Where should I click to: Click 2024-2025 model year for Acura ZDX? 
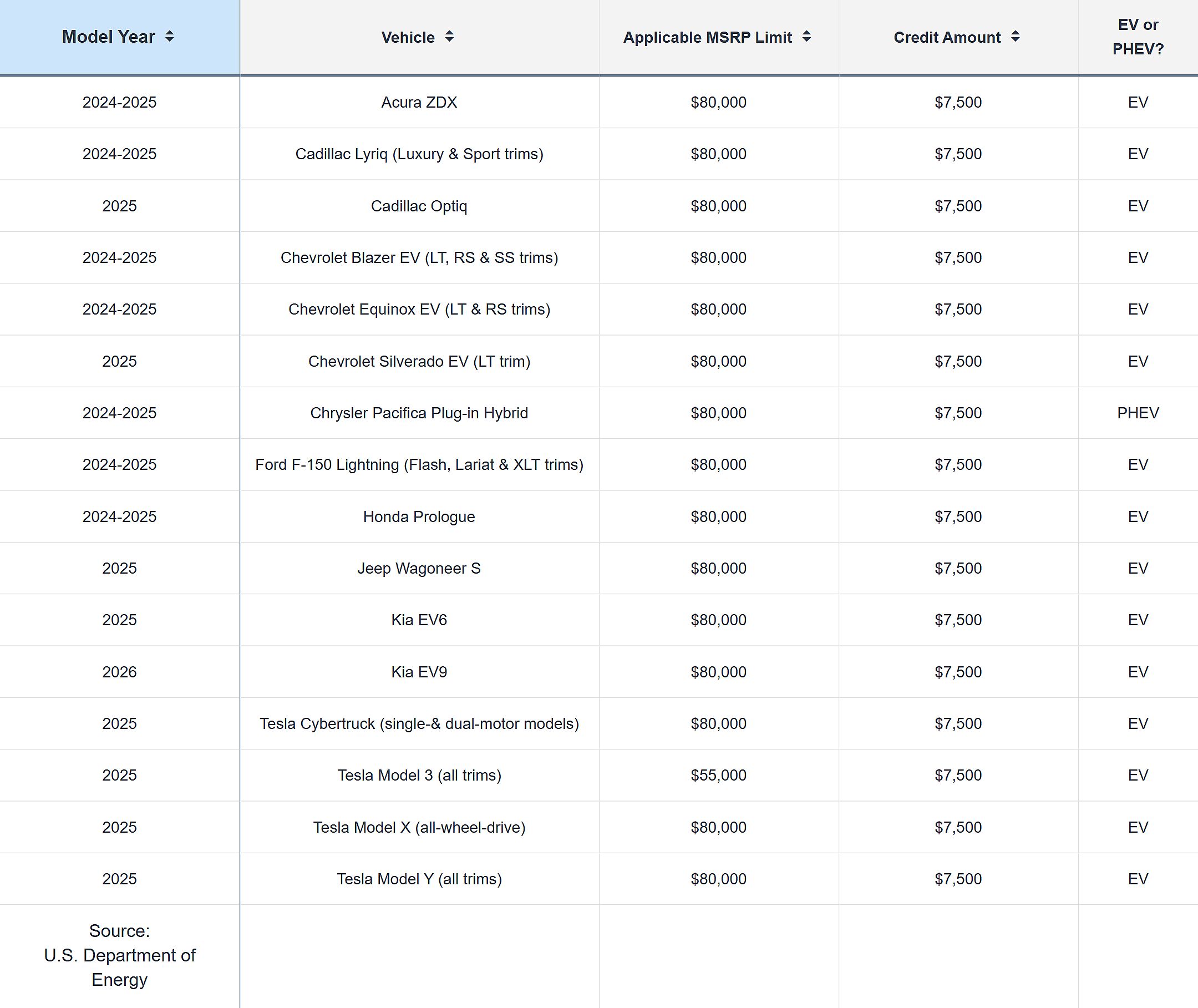click(x=119, y=102)
